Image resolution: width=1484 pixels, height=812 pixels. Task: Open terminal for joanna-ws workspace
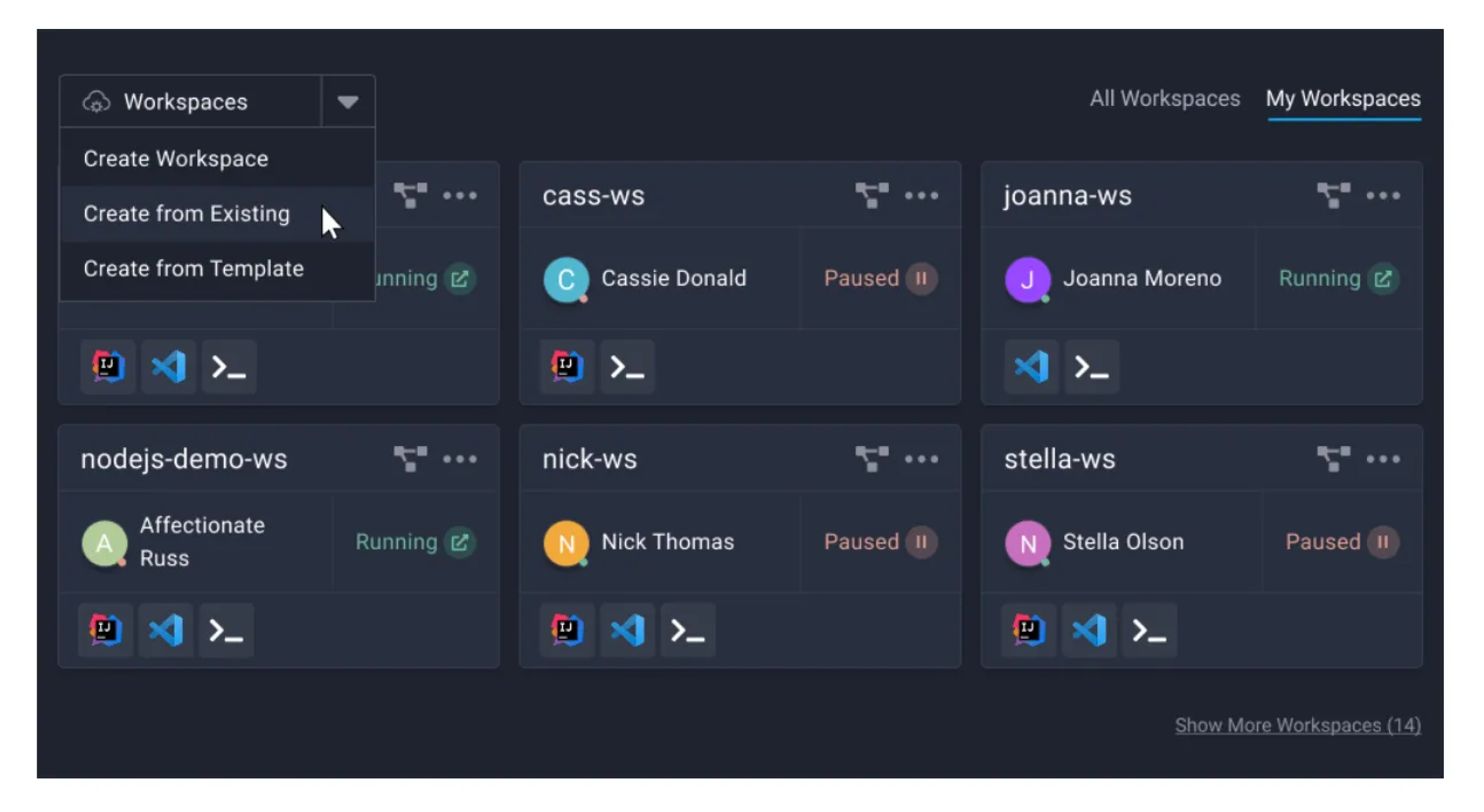pos(1091,367)
